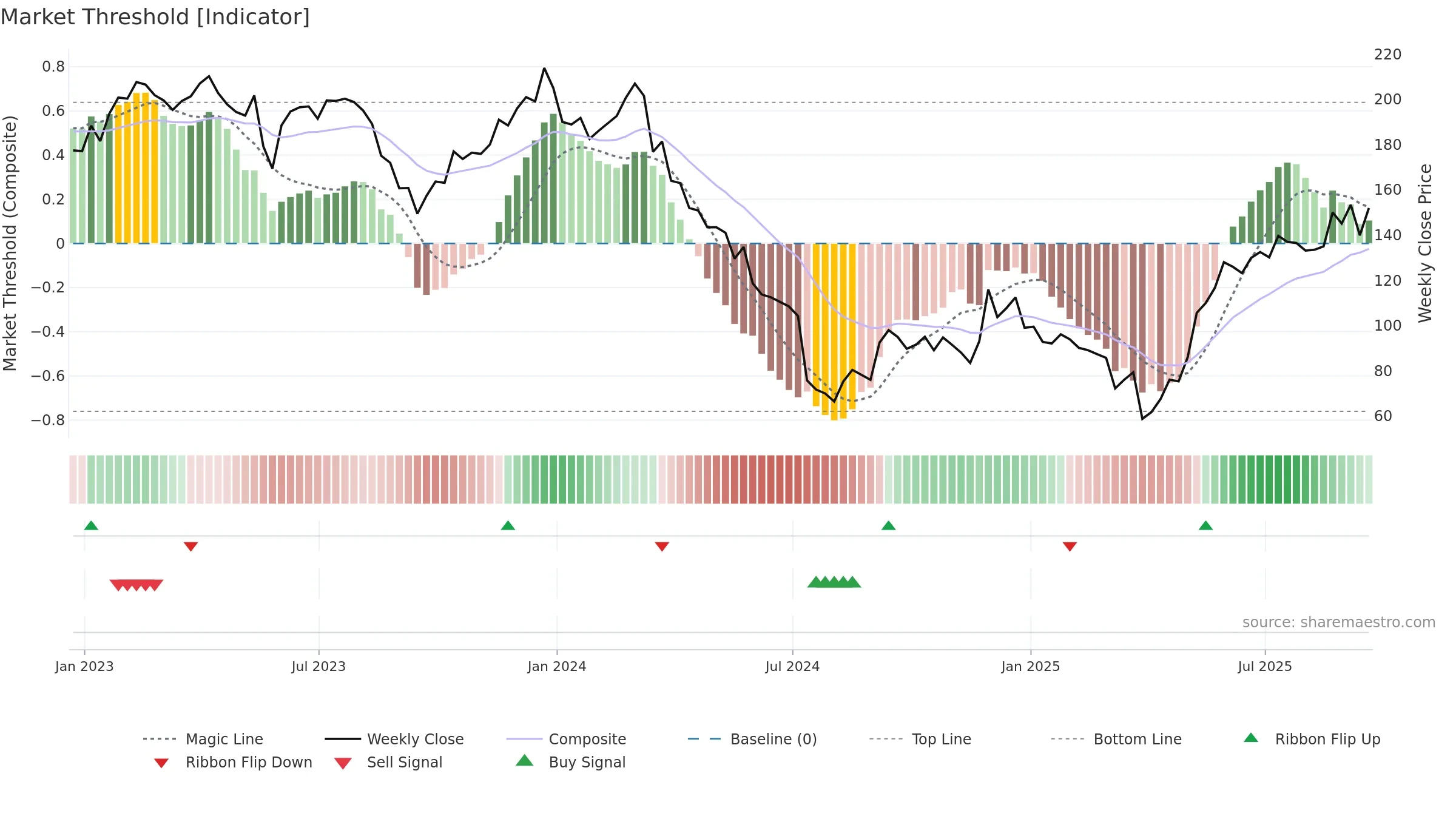
Task: Click the Jan 2023 x-axis label
Action: 84,666
